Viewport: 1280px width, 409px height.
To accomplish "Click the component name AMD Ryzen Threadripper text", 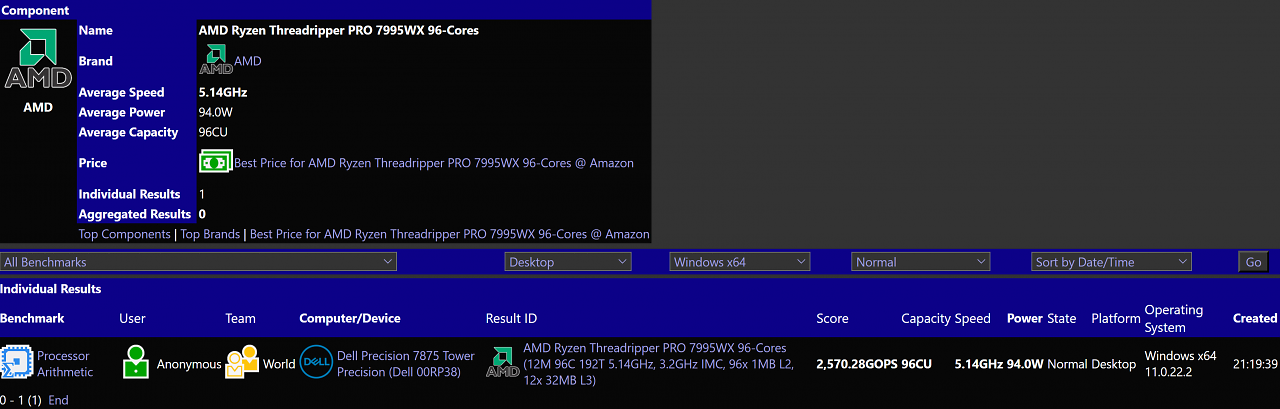I will click(339, 31).
